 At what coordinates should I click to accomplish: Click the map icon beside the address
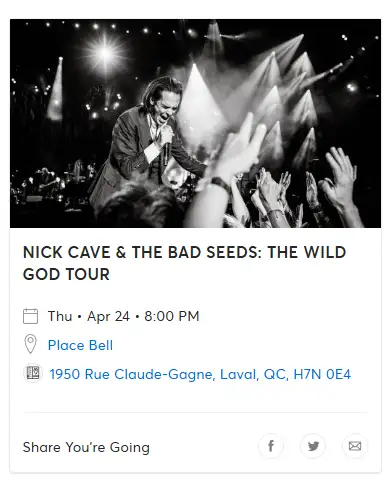pos(33,373)
